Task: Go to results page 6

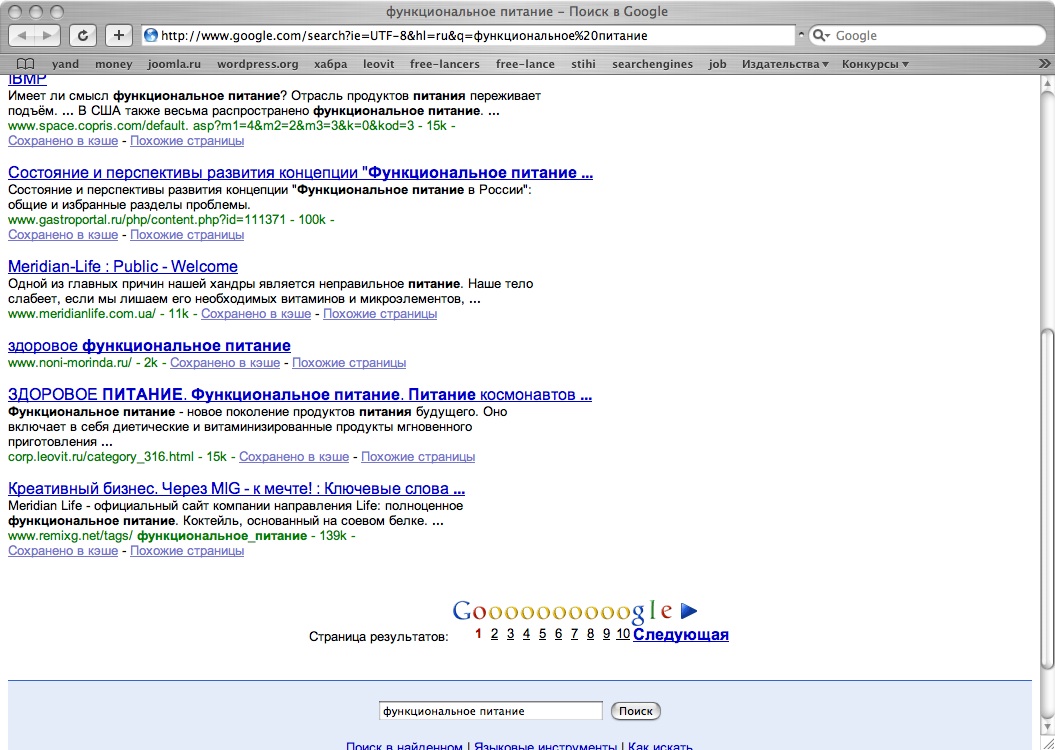Action: 558,634
